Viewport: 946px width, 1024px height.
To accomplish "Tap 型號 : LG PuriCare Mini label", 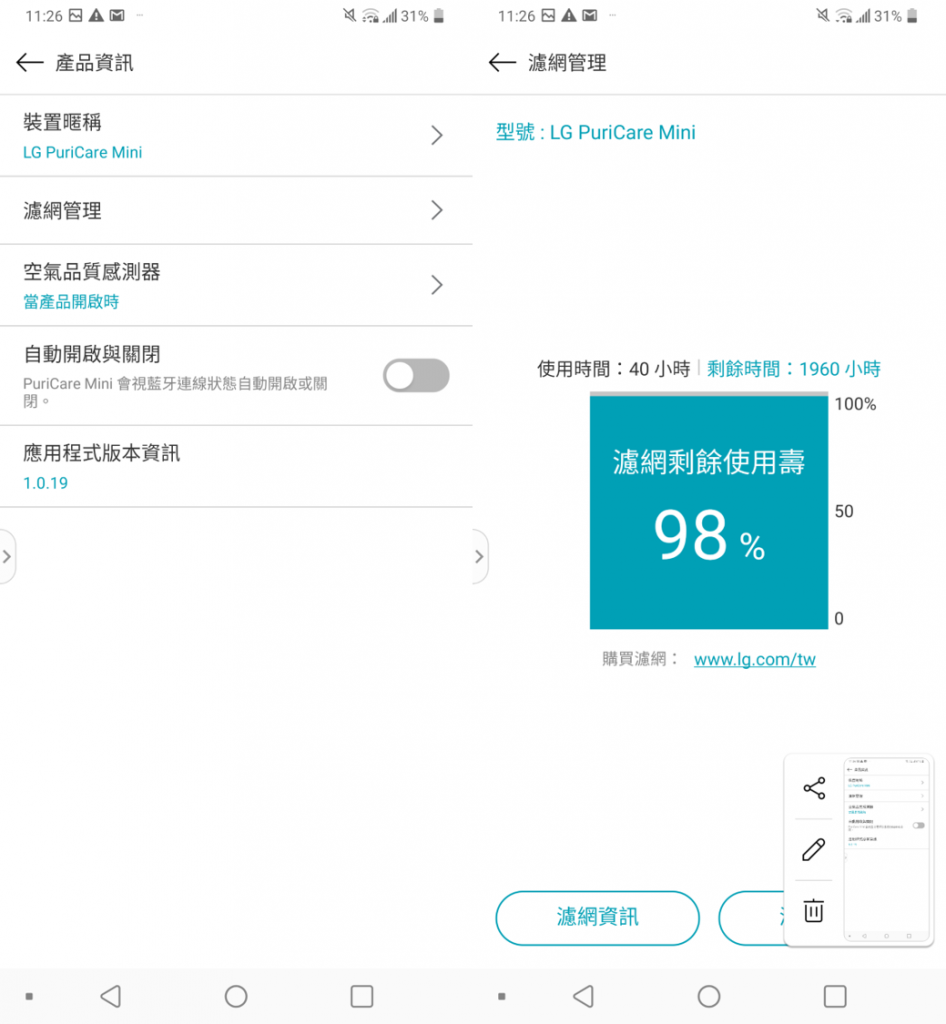I will coord(595,133).
